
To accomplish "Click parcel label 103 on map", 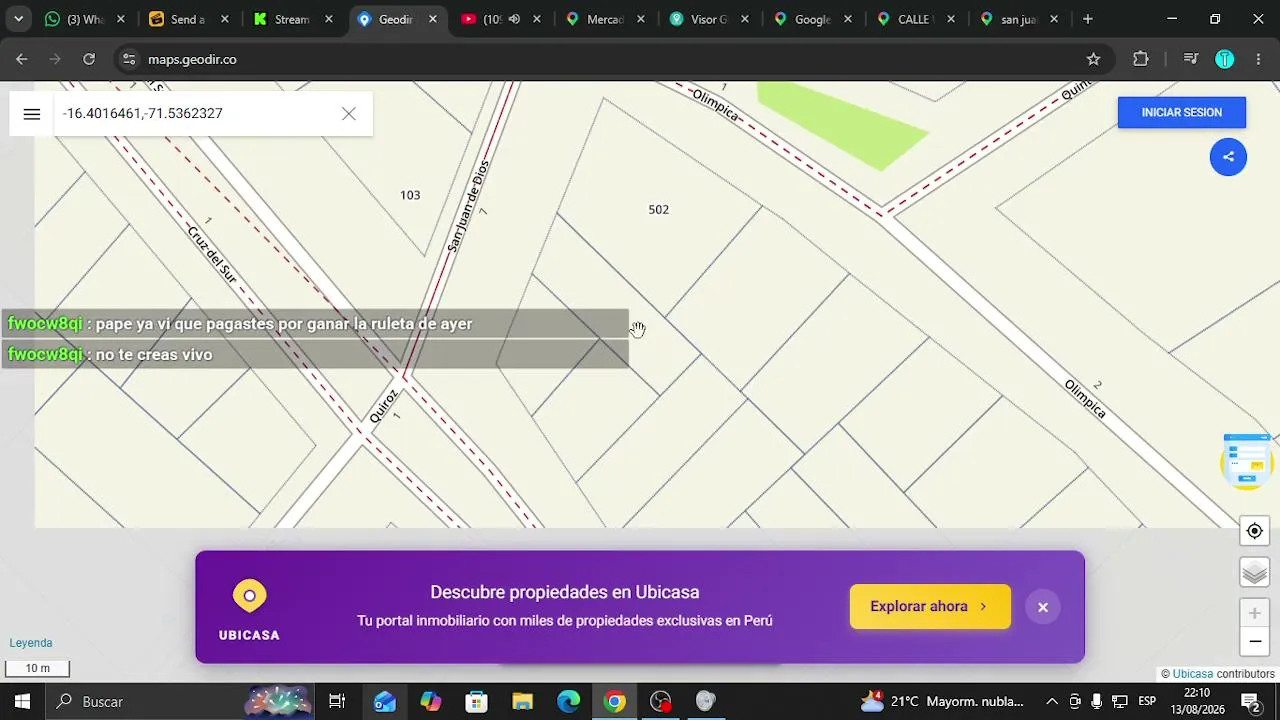I will tap(410, 195).
